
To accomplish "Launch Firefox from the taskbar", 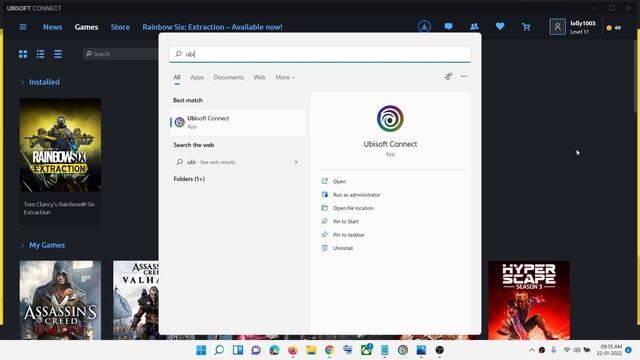I will click(x=293, y=350).
